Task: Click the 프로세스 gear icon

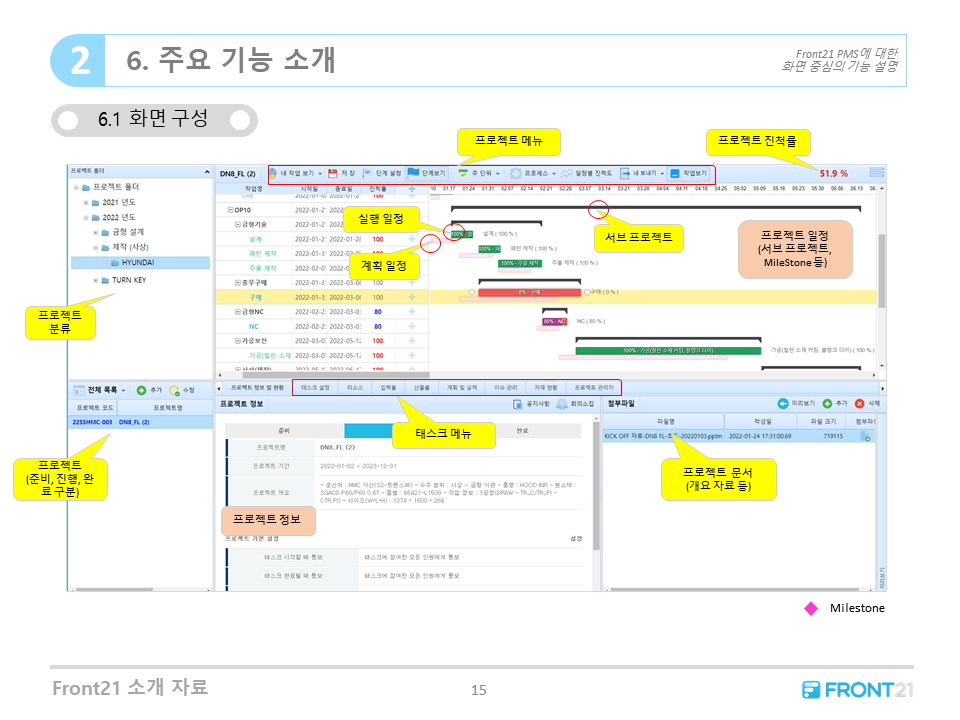Action: pos(516,173)
